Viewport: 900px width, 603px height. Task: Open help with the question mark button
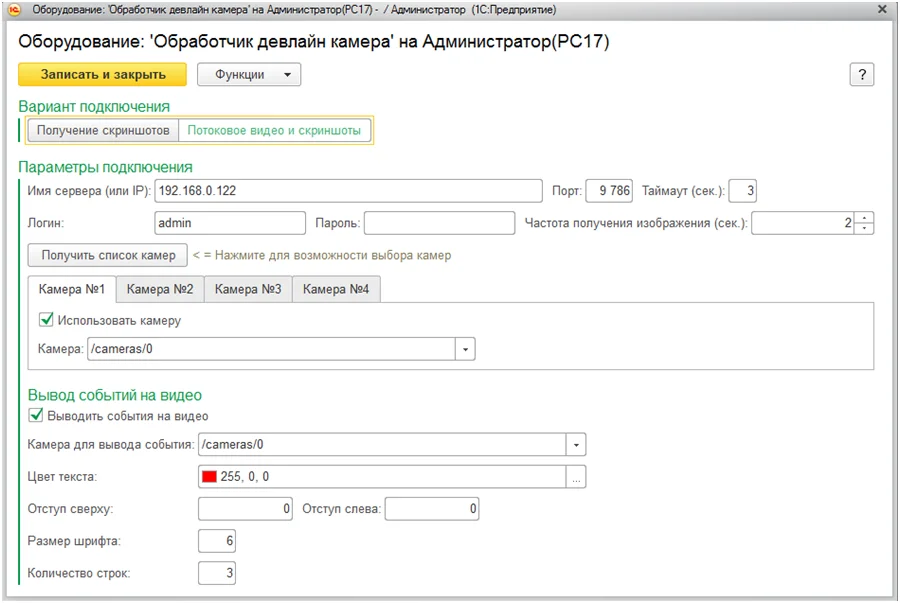click(862, 75)
